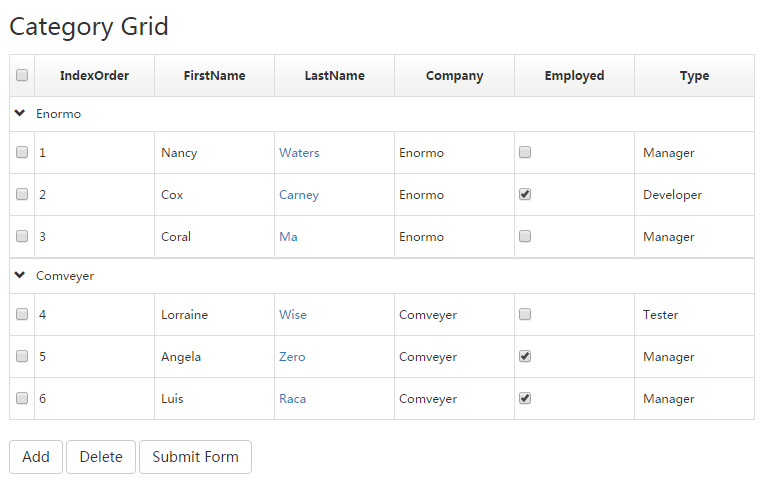Open the Carney last name link
The height and width of the screenshot is (480, 763).
pyautogui.click(x=299, y=195)
